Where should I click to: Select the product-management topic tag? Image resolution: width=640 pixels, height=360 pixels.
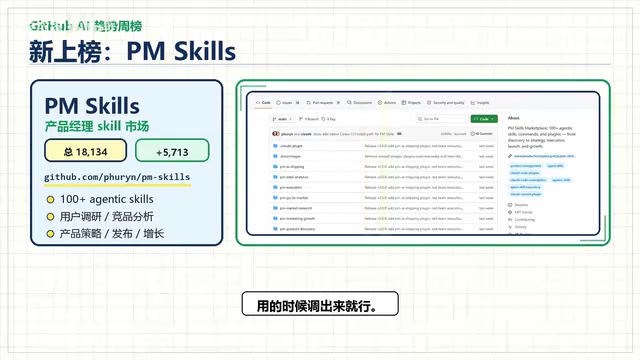tap(526, 166)
